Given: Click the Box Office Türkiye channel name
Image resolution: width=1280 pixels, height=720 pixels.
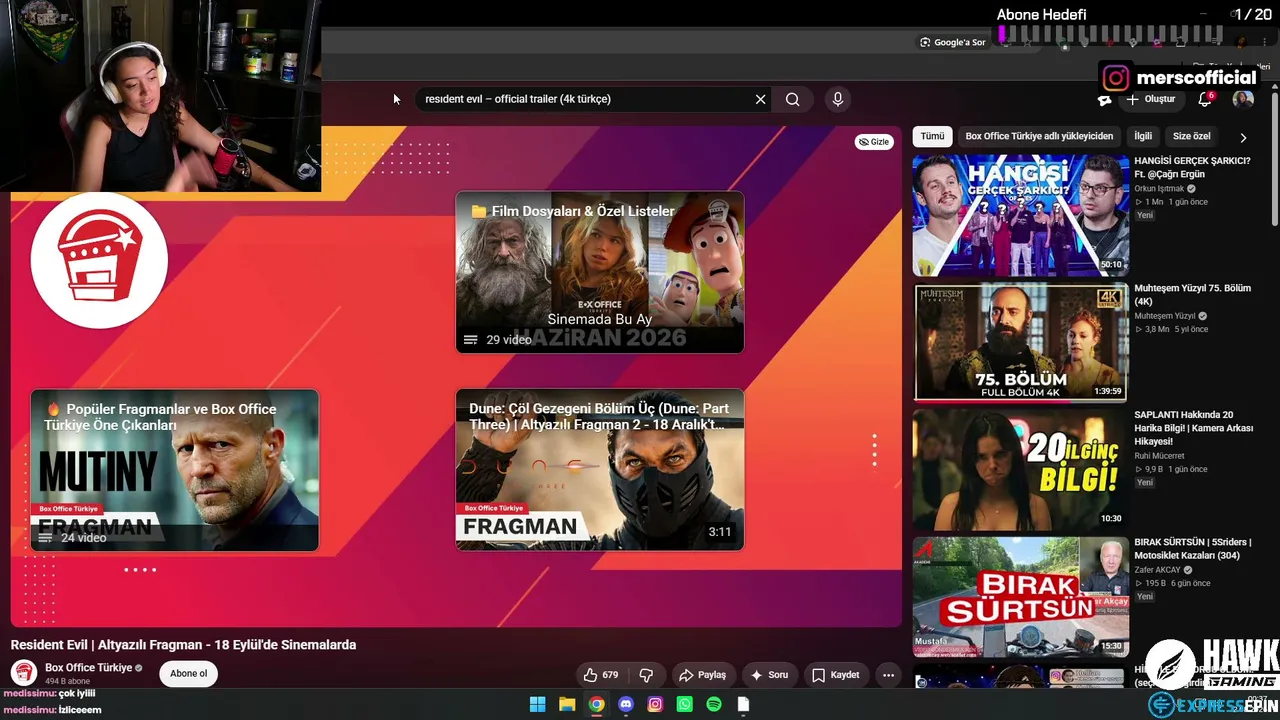Looking at the screenshot, I should tap(89, 668).
